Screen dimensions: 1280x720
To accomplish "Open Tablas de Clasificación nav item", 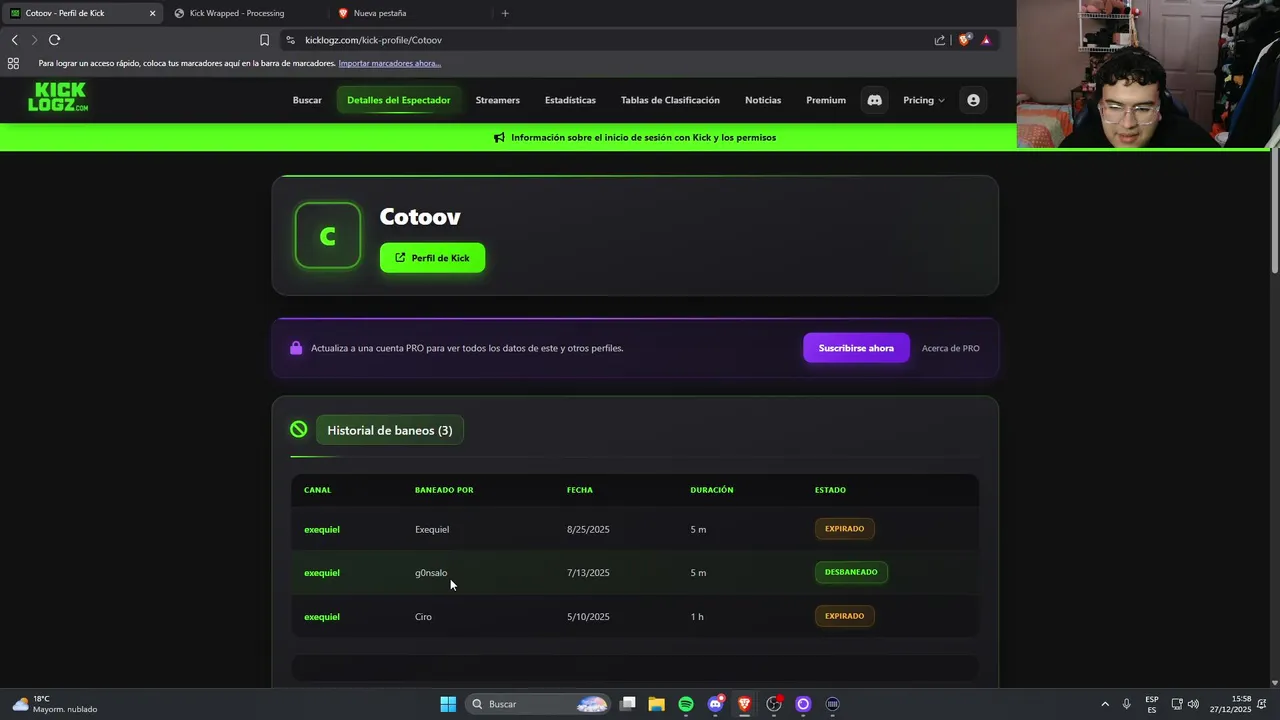I will (670, 100).
